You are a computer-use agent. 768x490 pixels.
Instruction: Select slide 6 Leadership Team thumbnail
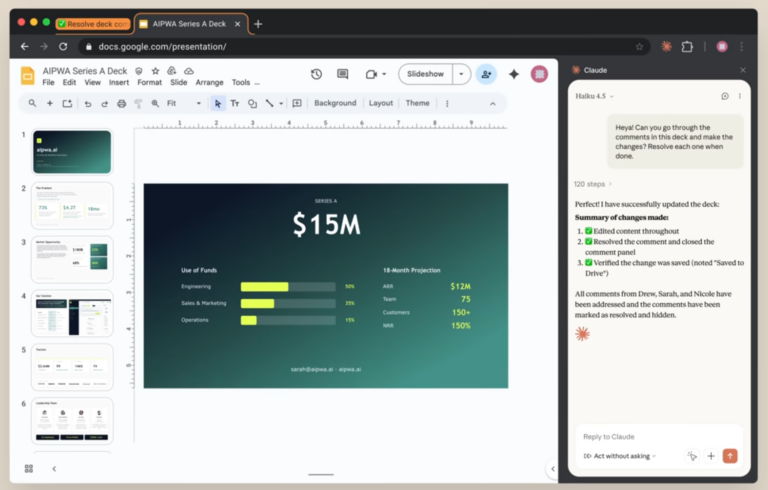tap(72, 421)
